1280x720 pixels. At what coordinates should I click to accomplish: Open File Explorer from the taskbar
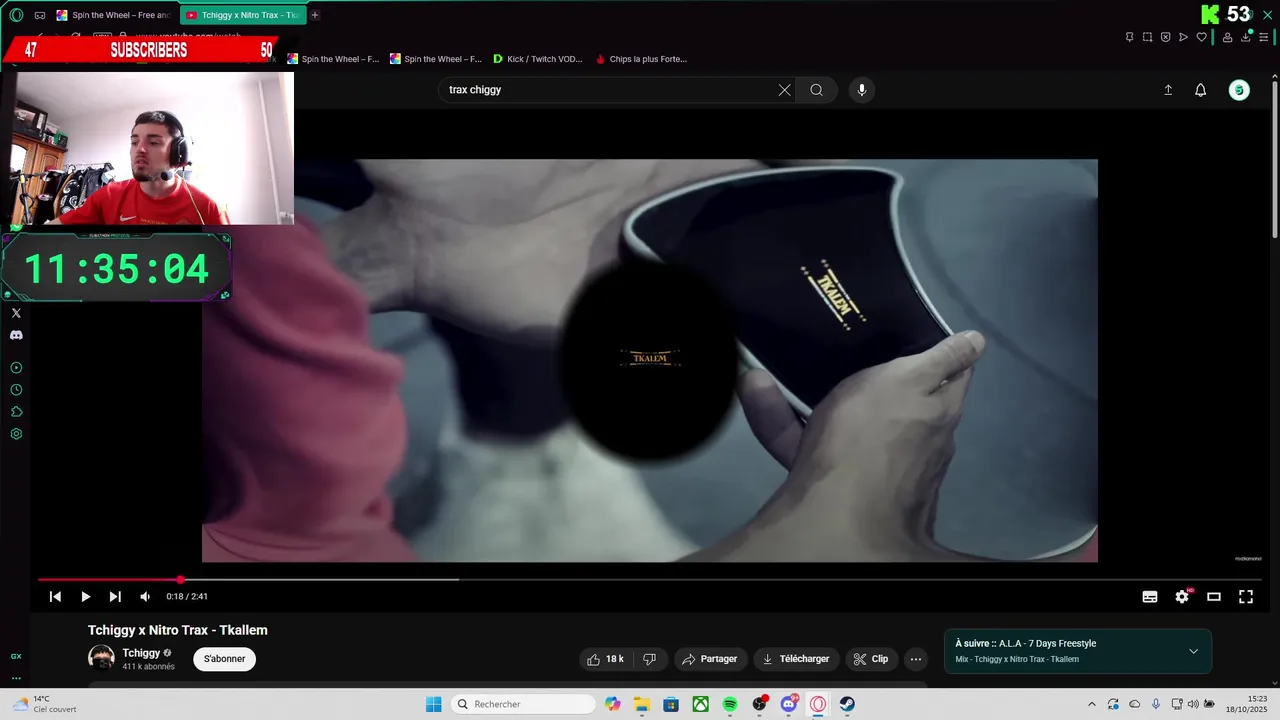tap(642, 704)
